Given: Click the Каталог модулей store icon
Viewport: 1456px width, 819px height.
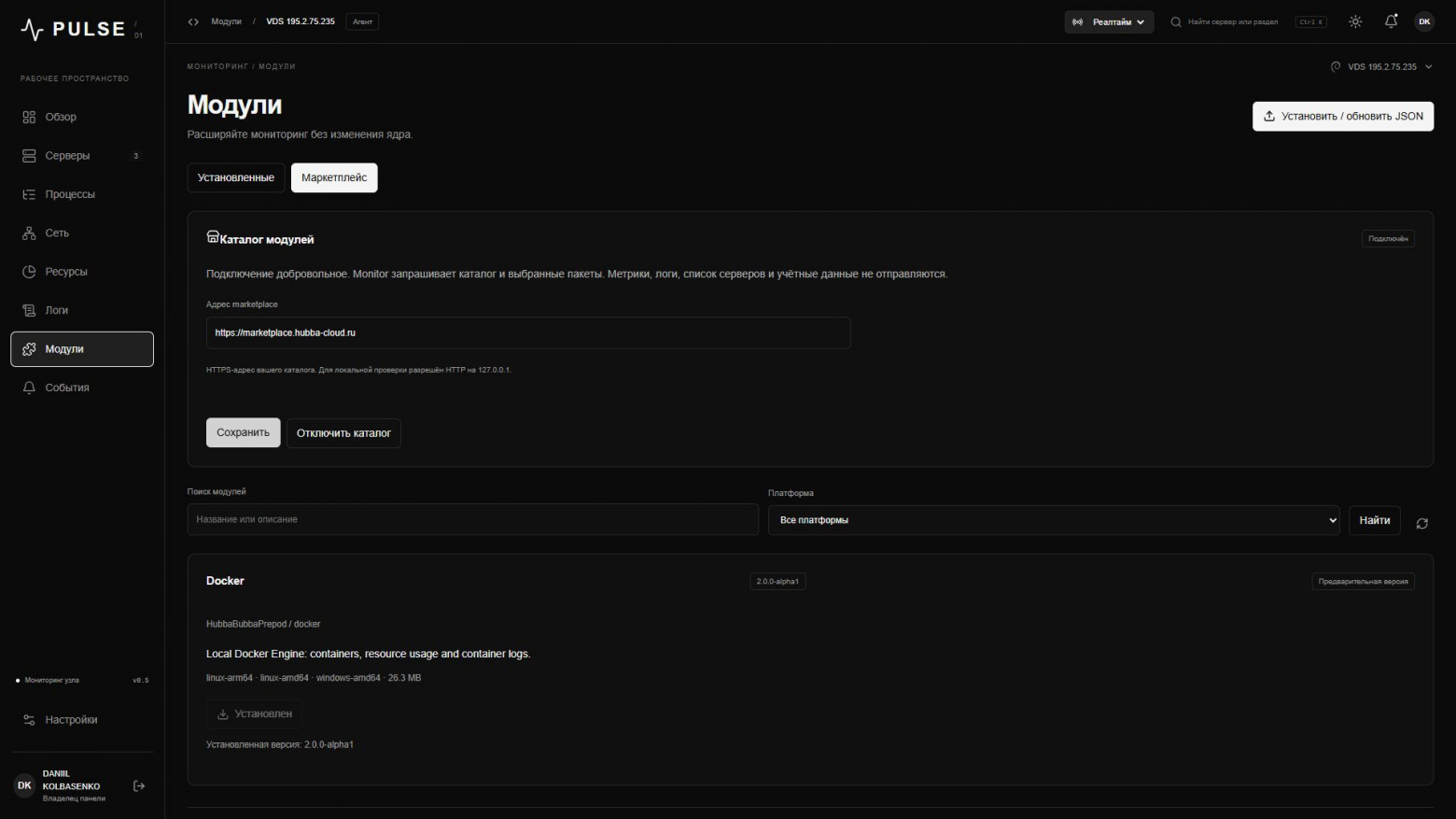Looking at the screenshot, I should (x=213, y=237).
